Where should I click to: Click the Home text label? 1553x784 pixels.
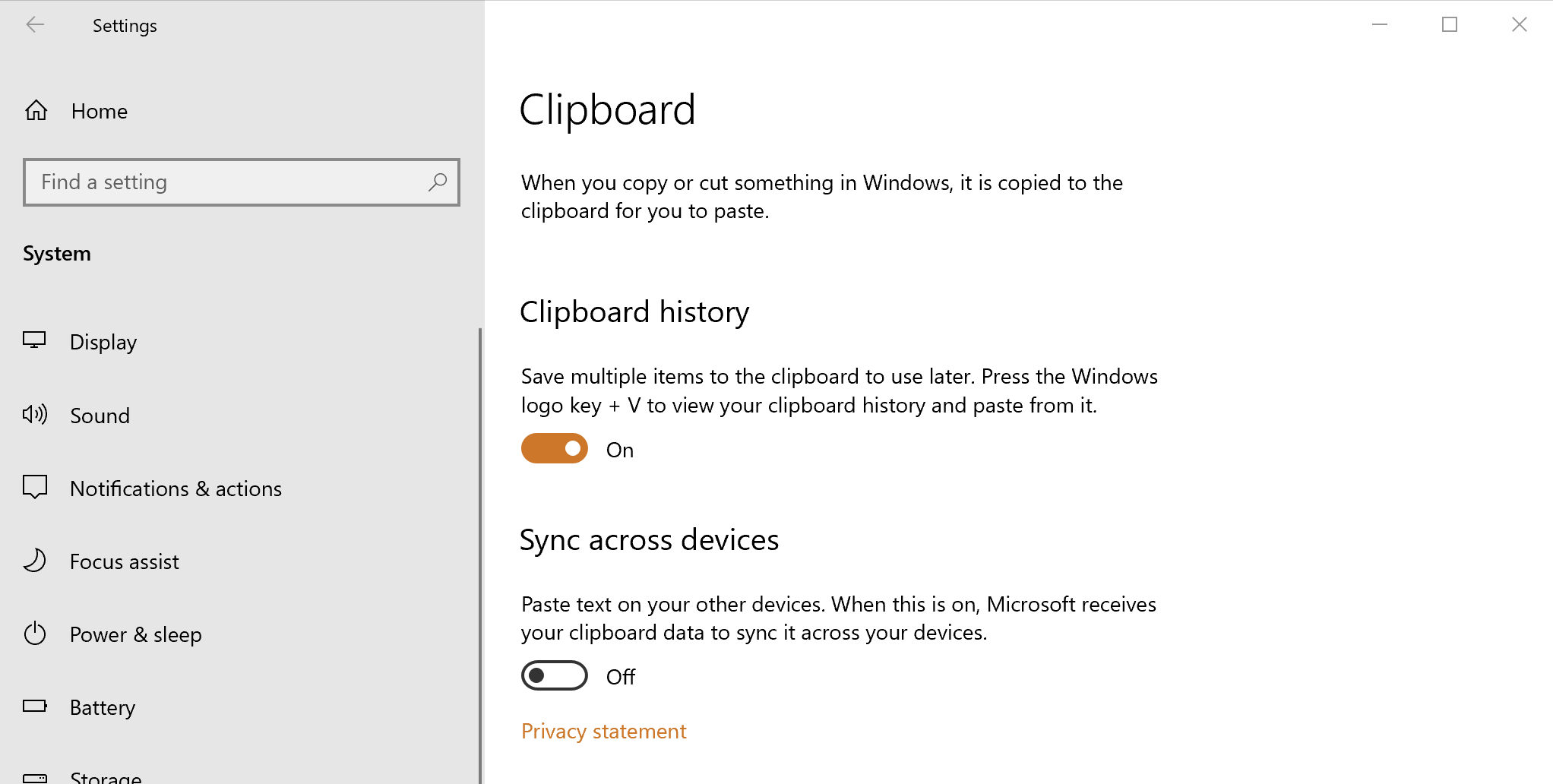point(100,111)
